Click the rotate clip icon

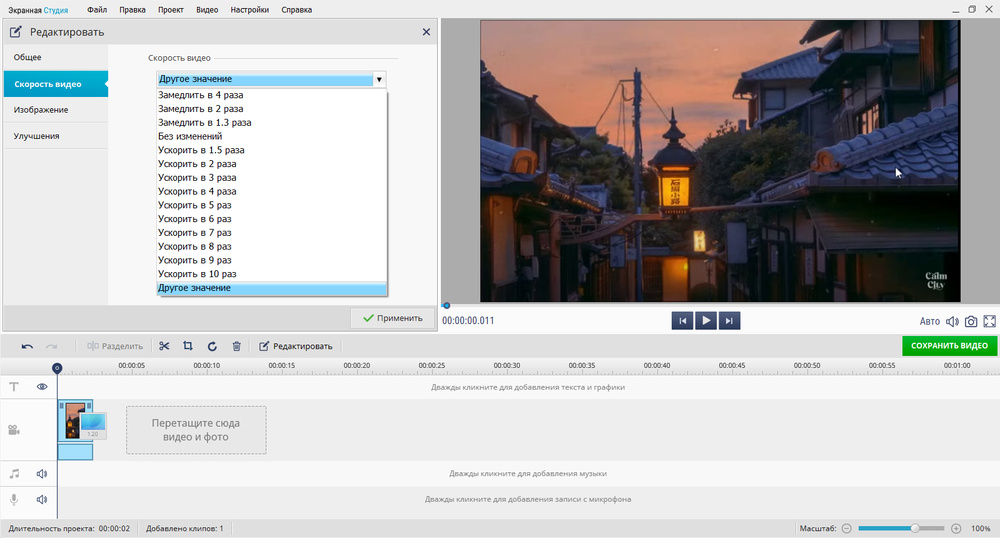212,346
